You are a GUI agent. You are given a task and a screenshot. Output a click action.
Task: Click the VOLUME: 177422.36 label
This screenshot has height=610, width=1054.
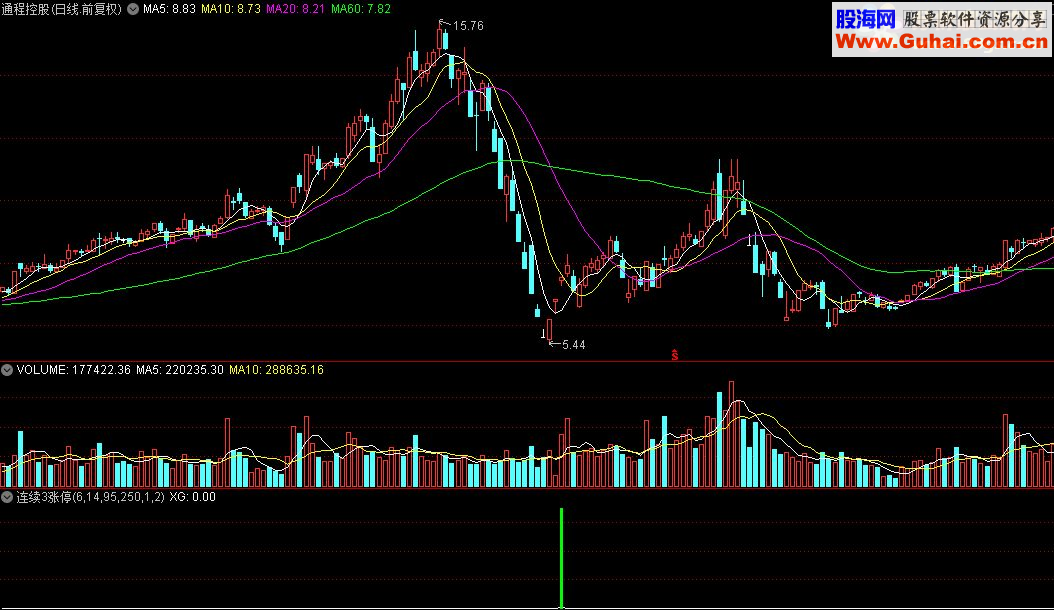[x=73, y=370]
